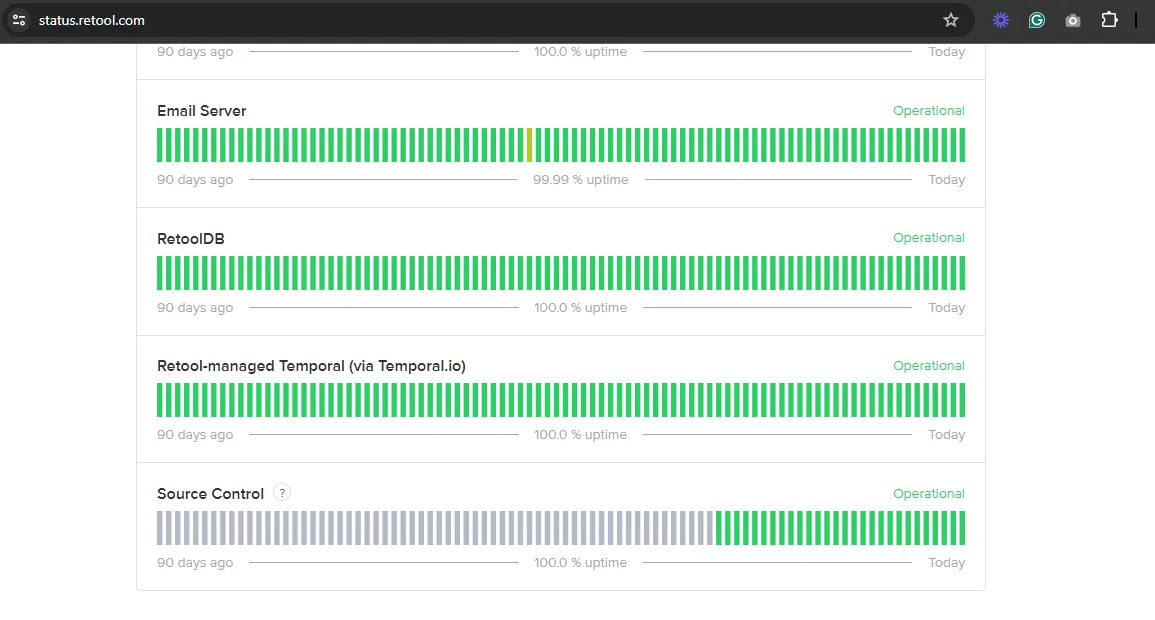Viewport: 1155px width, 620px height.
Task: Click the Retool-managed Temporal Operational status
Action: click(928, 366)
